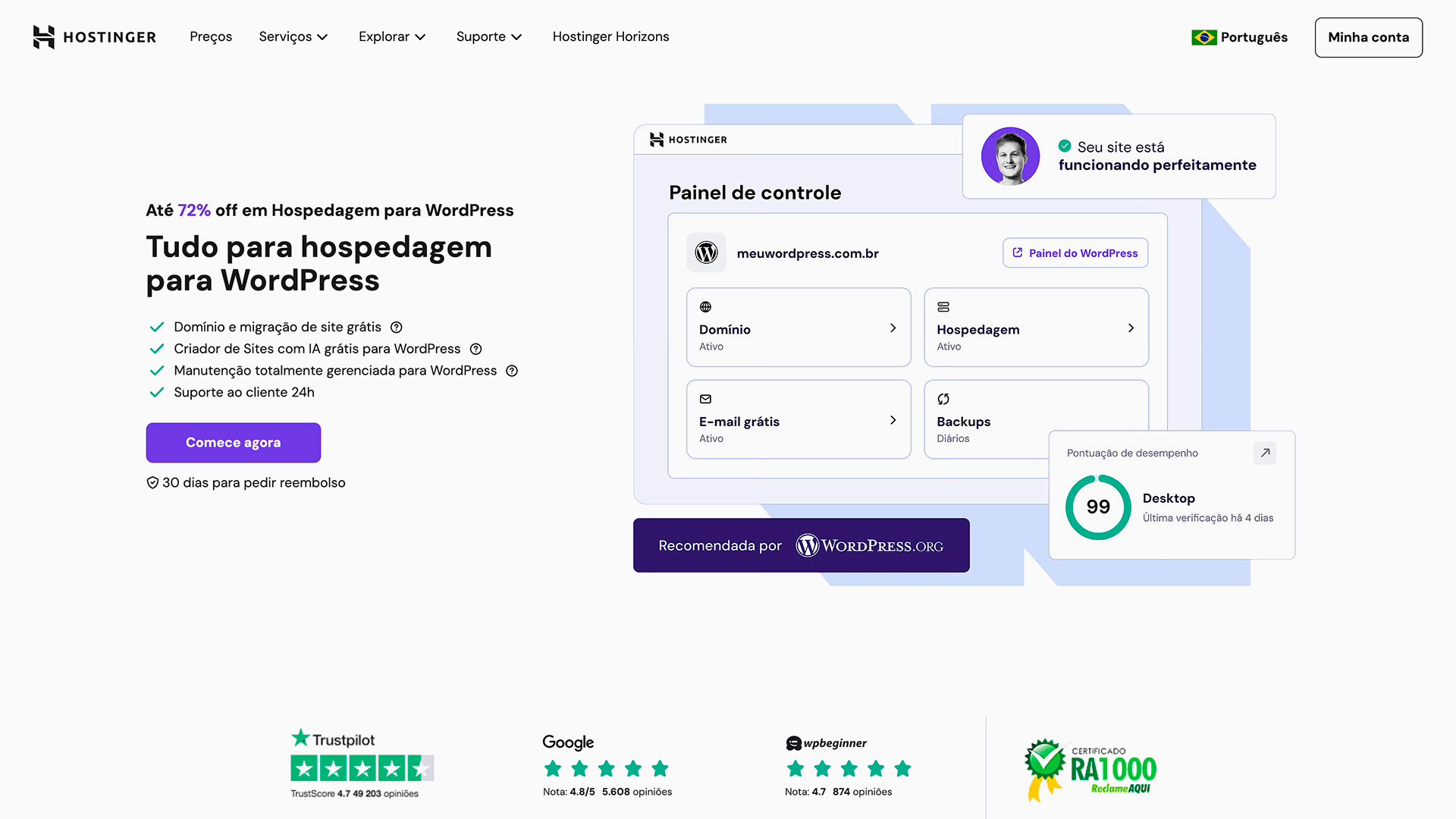Click the RA1000 ReclameAQUI certificate badge

1090,770
